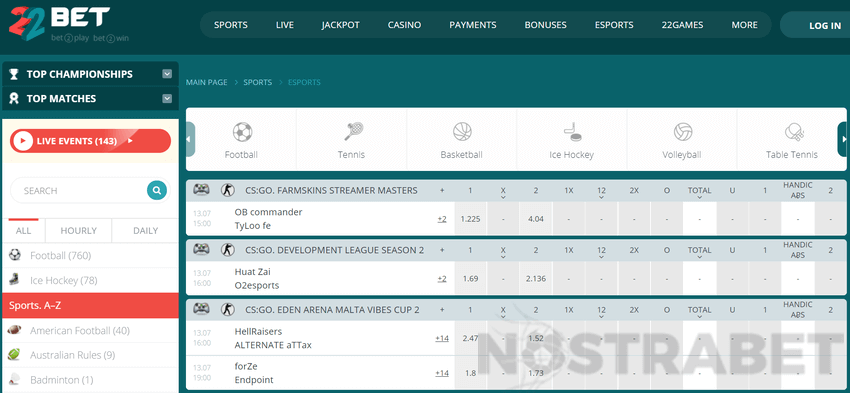Click the medal icon next to Top Matches
The width and height of the screenshot is (850, 393).
tap(14, 99)
